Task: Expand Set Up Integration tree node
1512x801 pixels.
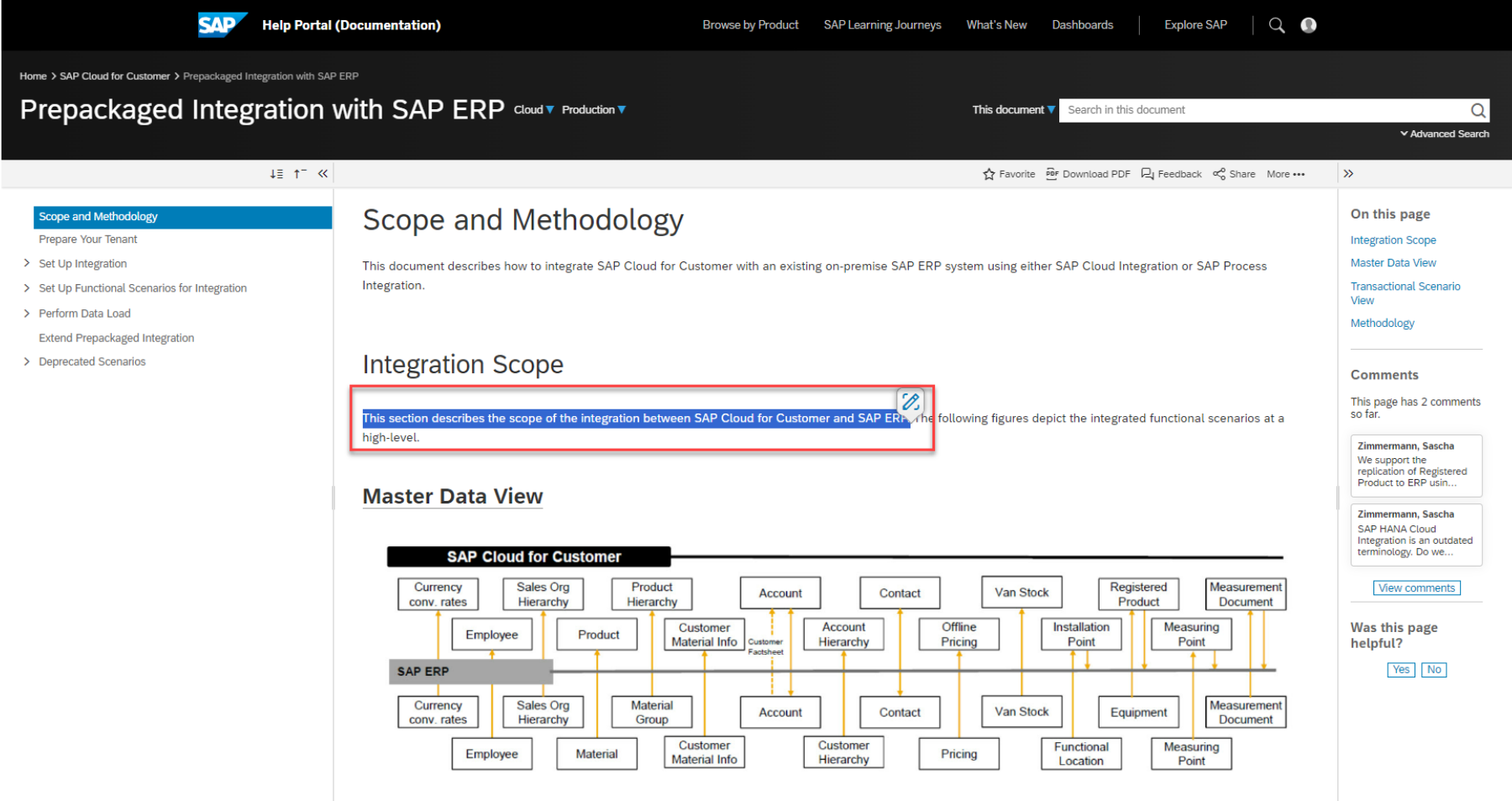Action: (x=27, y=264)
